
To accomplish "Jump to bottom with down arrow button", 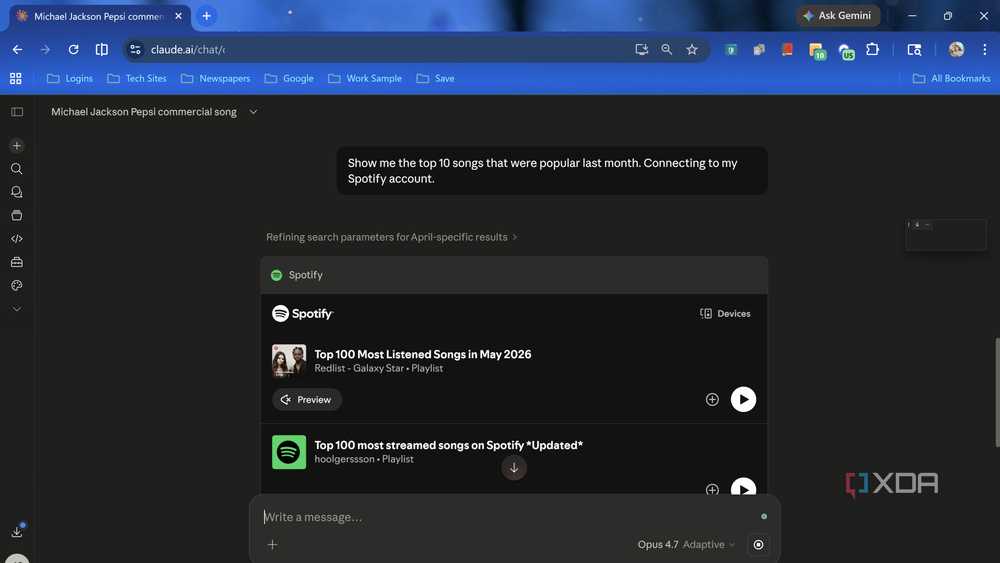I will point(513,468).
